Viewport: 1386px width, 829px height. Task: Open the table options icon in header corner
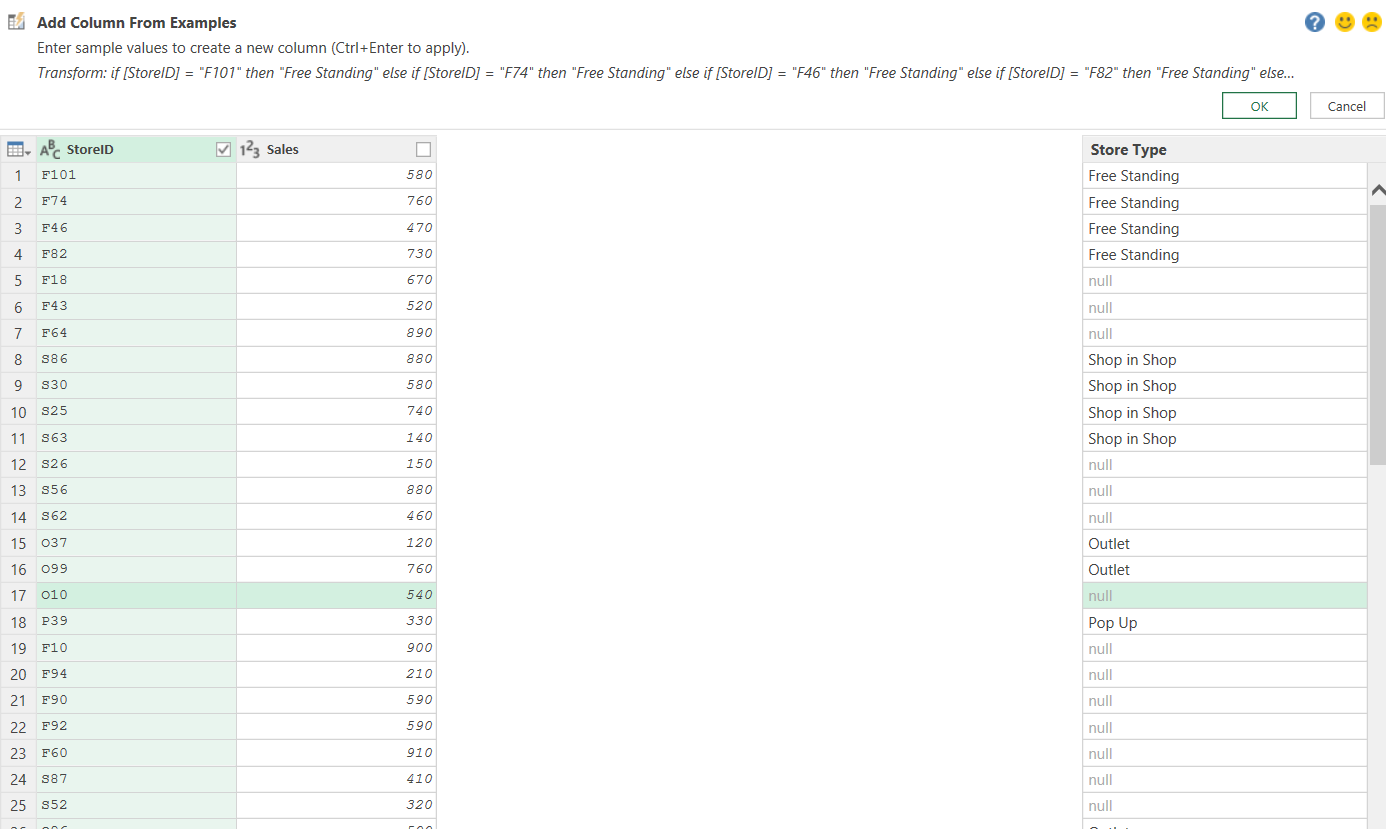(x=18, y=150)
